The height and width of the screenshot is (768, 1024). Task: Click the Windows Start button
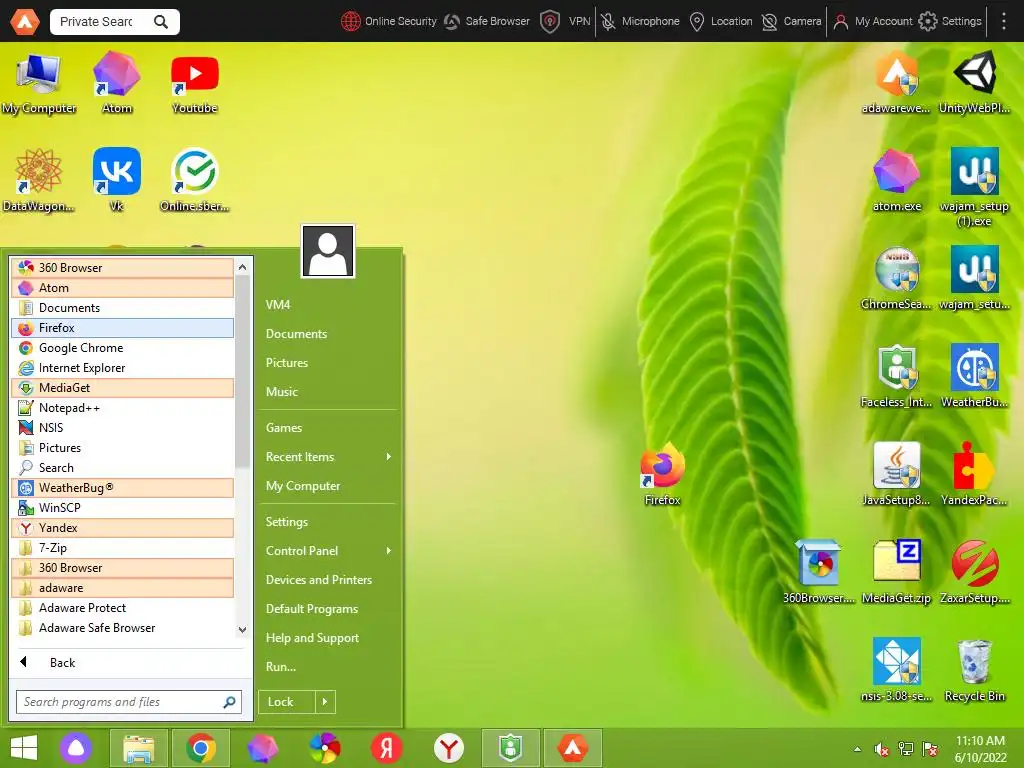point(24,748)
